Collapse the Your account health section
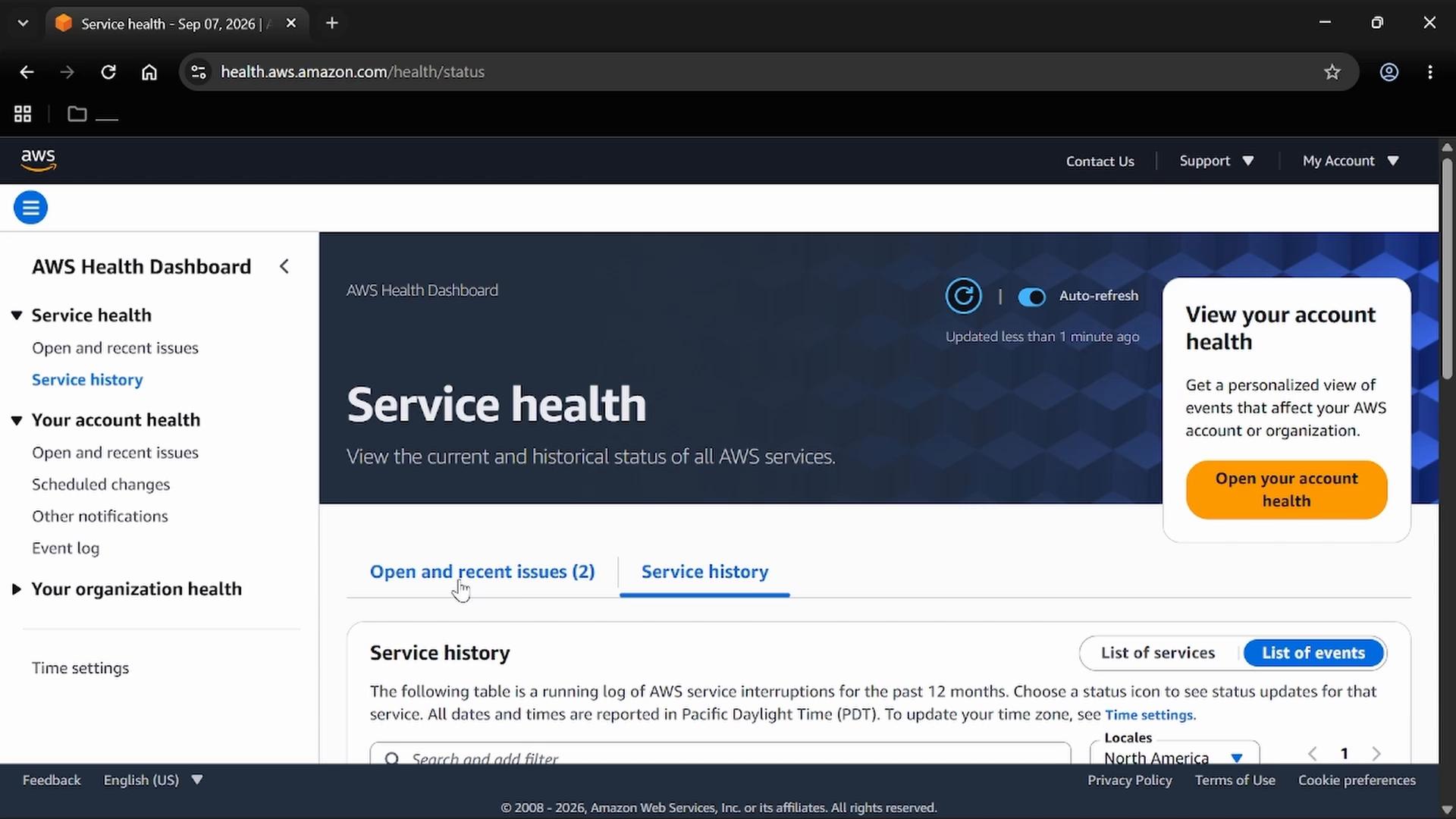The width and height of the screenshot is (1456, 819). pos(17,420)
